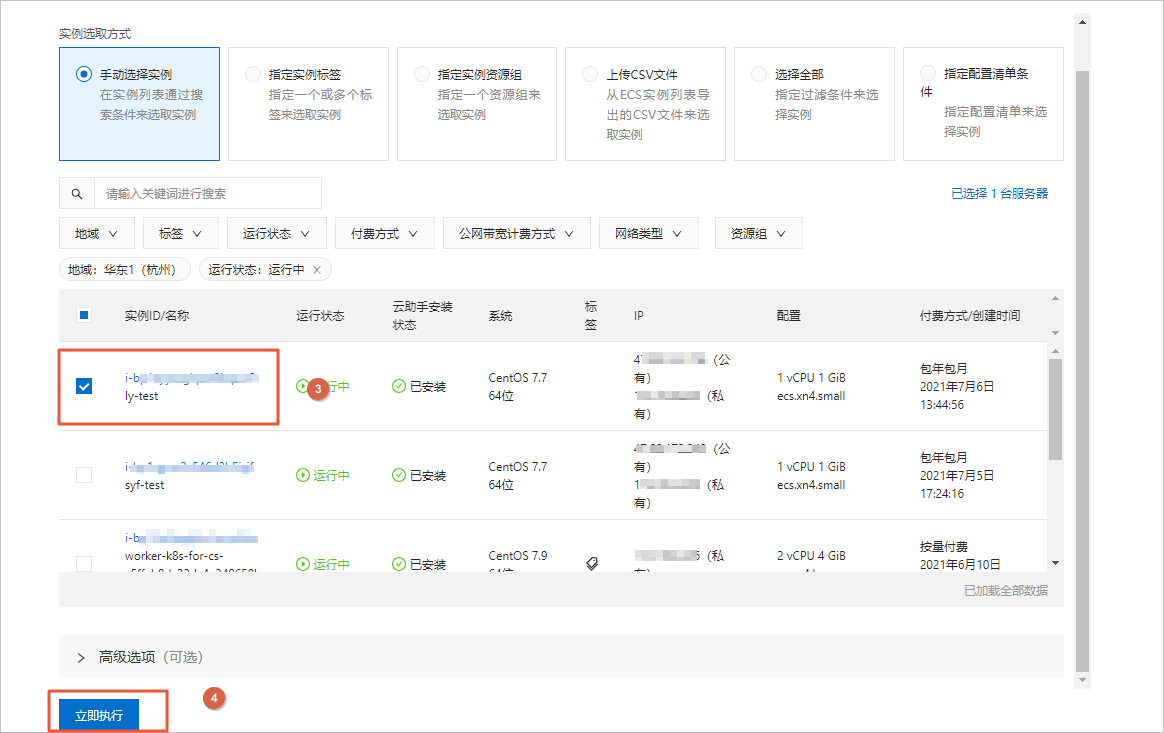1164x733 pixels.
Task: Click the 运行状态 column header
Action: [x=320, y=316]
